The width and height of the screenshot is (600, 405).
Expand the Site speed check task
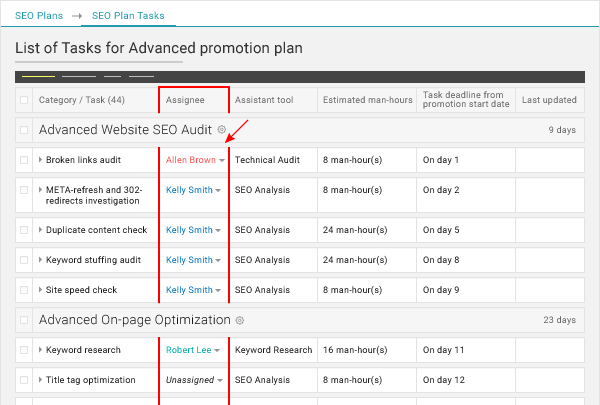pos(40,290)
